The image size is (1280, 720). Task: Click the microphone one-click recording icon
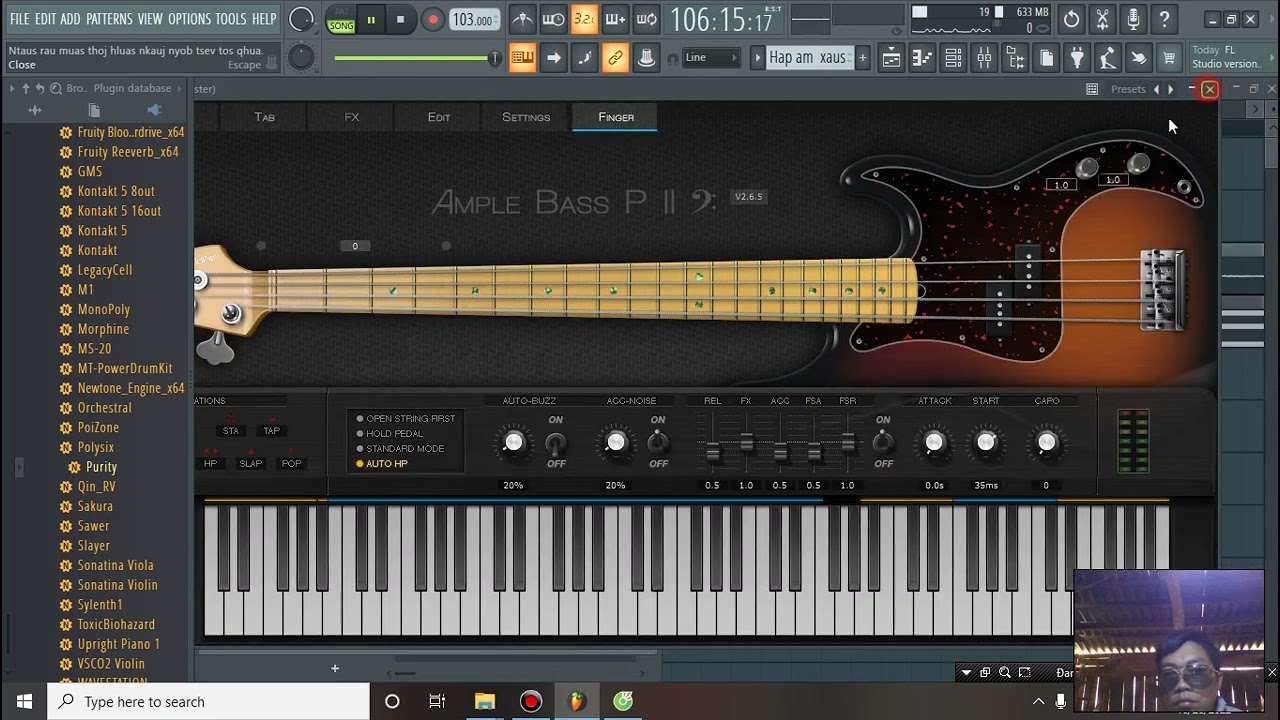[x=1133, y=19]
